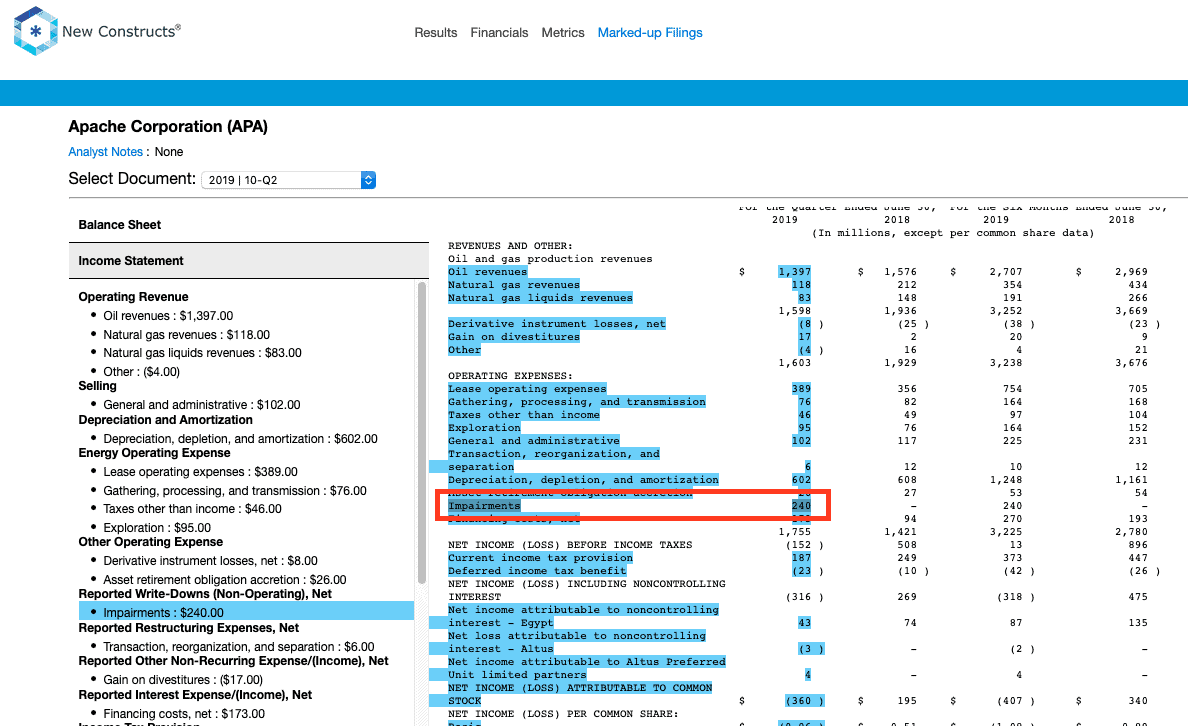Open the Marked-up Filings menu item
1188x726 pixels.
click(650, 33)
